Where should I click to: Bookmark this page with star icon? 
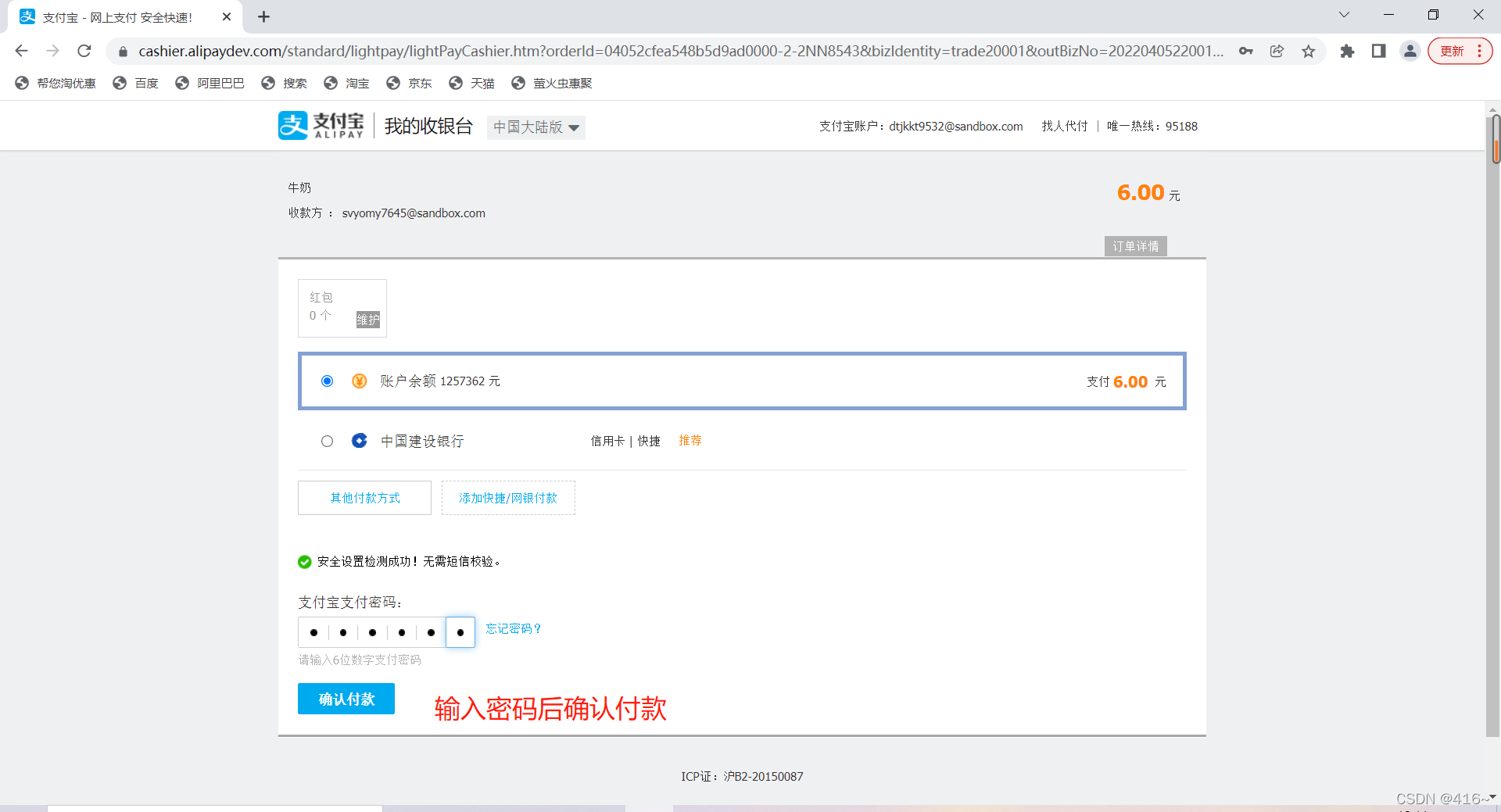coord(1308,51)
